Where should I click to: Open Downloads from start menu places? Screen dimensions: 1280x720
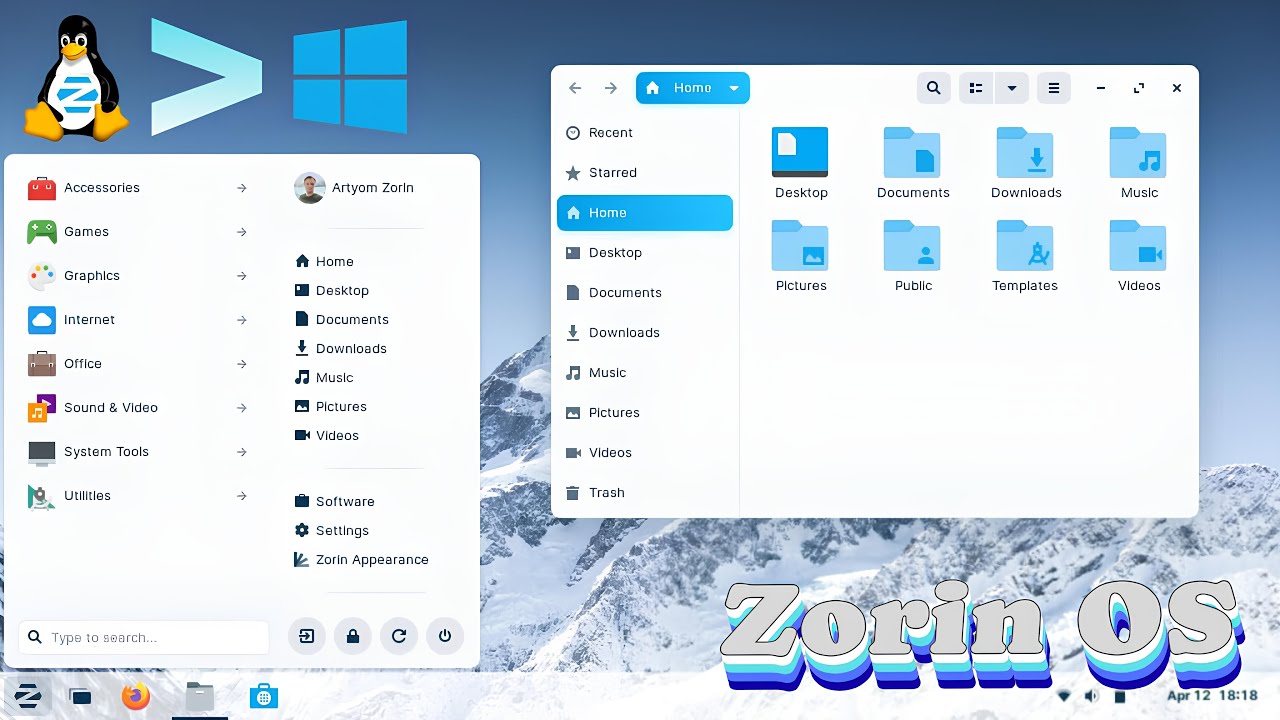[x=341, y=348]
